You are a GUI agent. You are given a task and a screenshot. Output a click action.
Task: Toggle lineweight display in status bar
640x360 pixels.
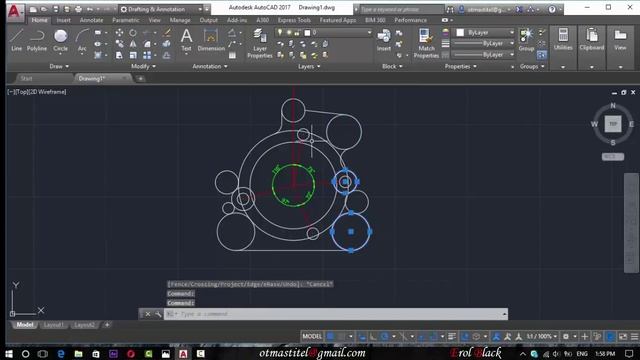pyautogui.click(x=451, y=336)
